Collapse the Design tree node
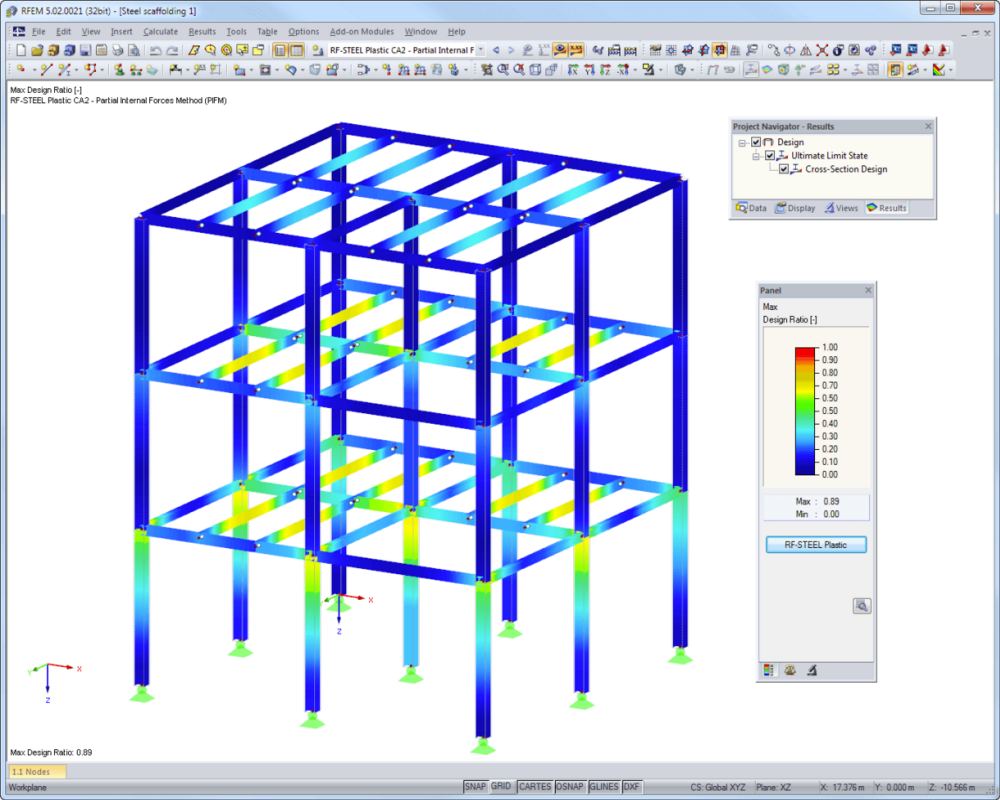Viewport: 1000px width, 800px height. pos(742,142)
